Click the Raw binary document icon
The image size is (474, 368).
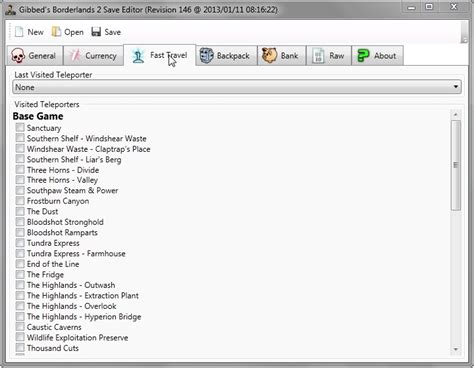pos(318,56)
